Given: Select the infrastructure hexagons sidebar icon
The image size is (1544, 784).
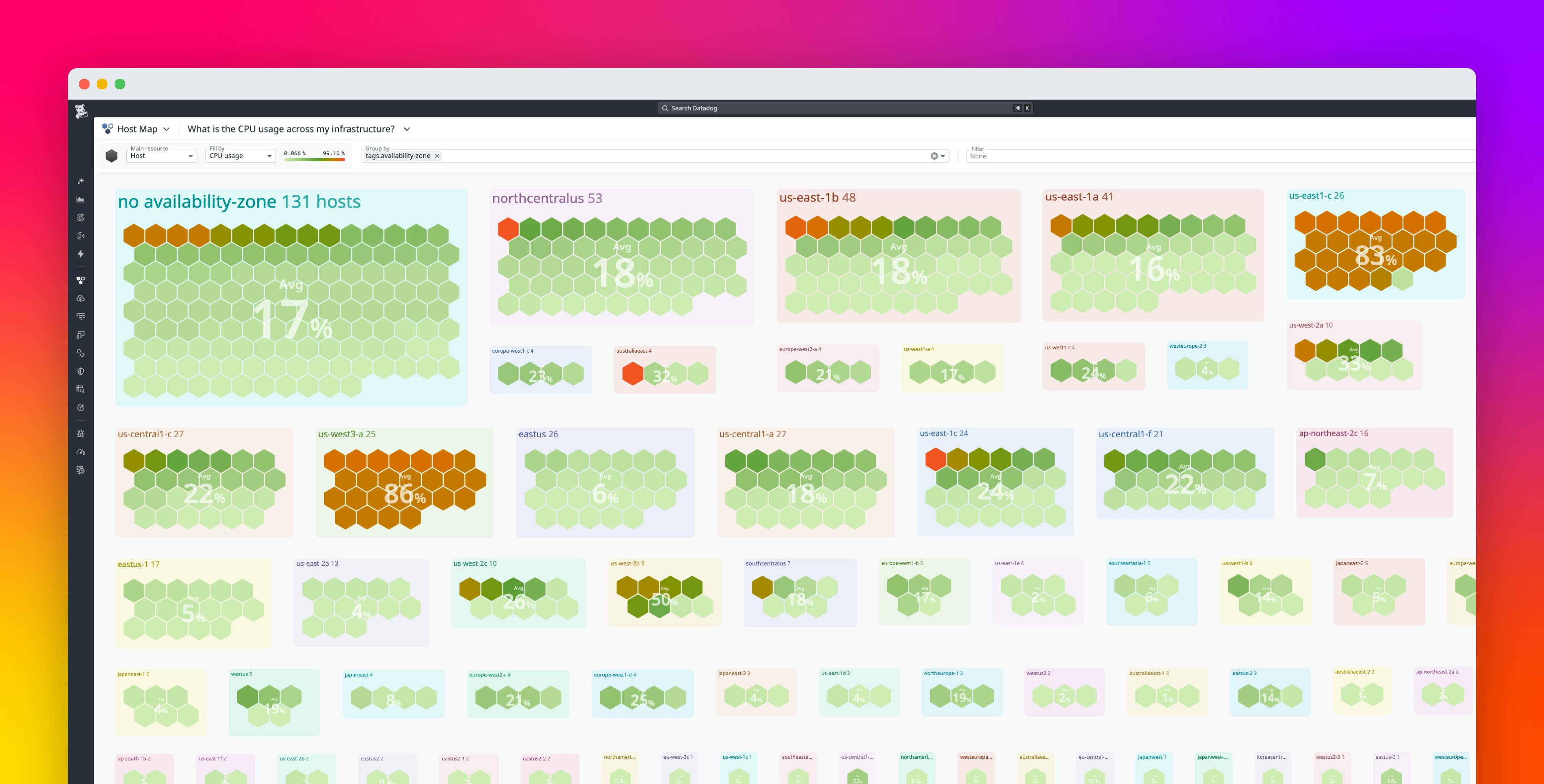Looking at the screenshot, I should [81, 280].
